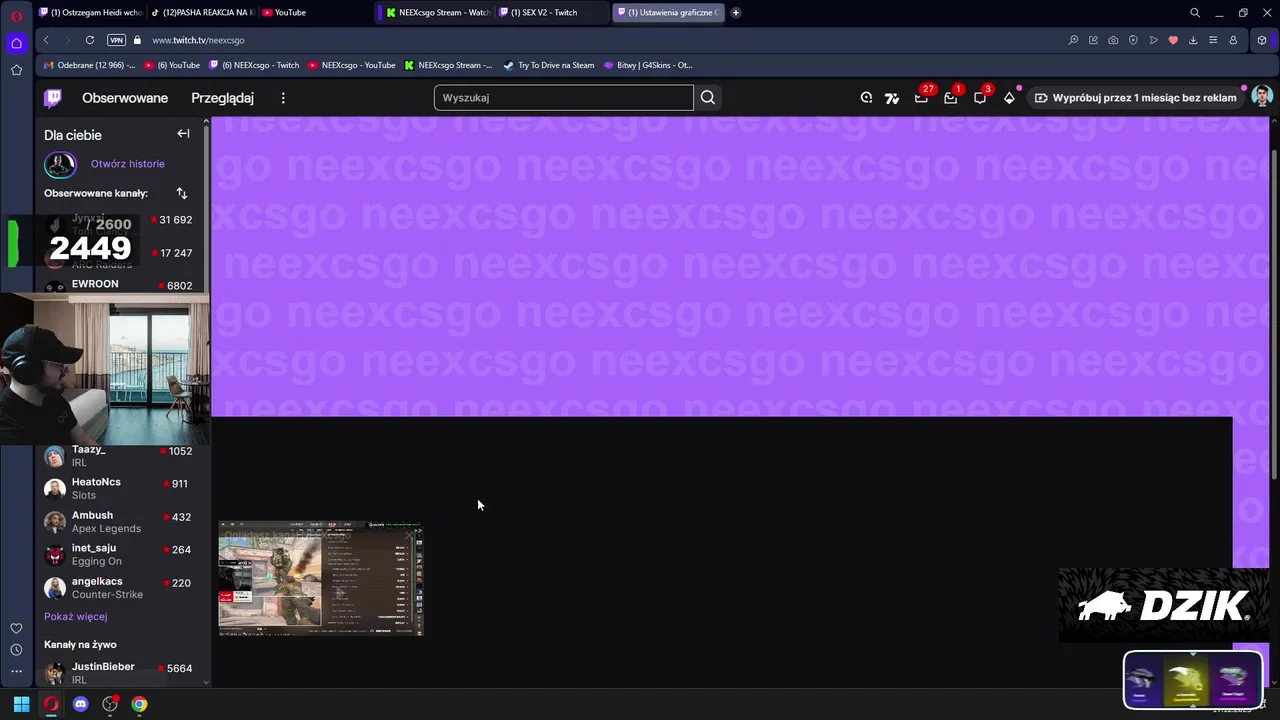Switch to Ustawienia graficzne tab
This screenshot has width=1280, height=720.
(x=668, y=12)
